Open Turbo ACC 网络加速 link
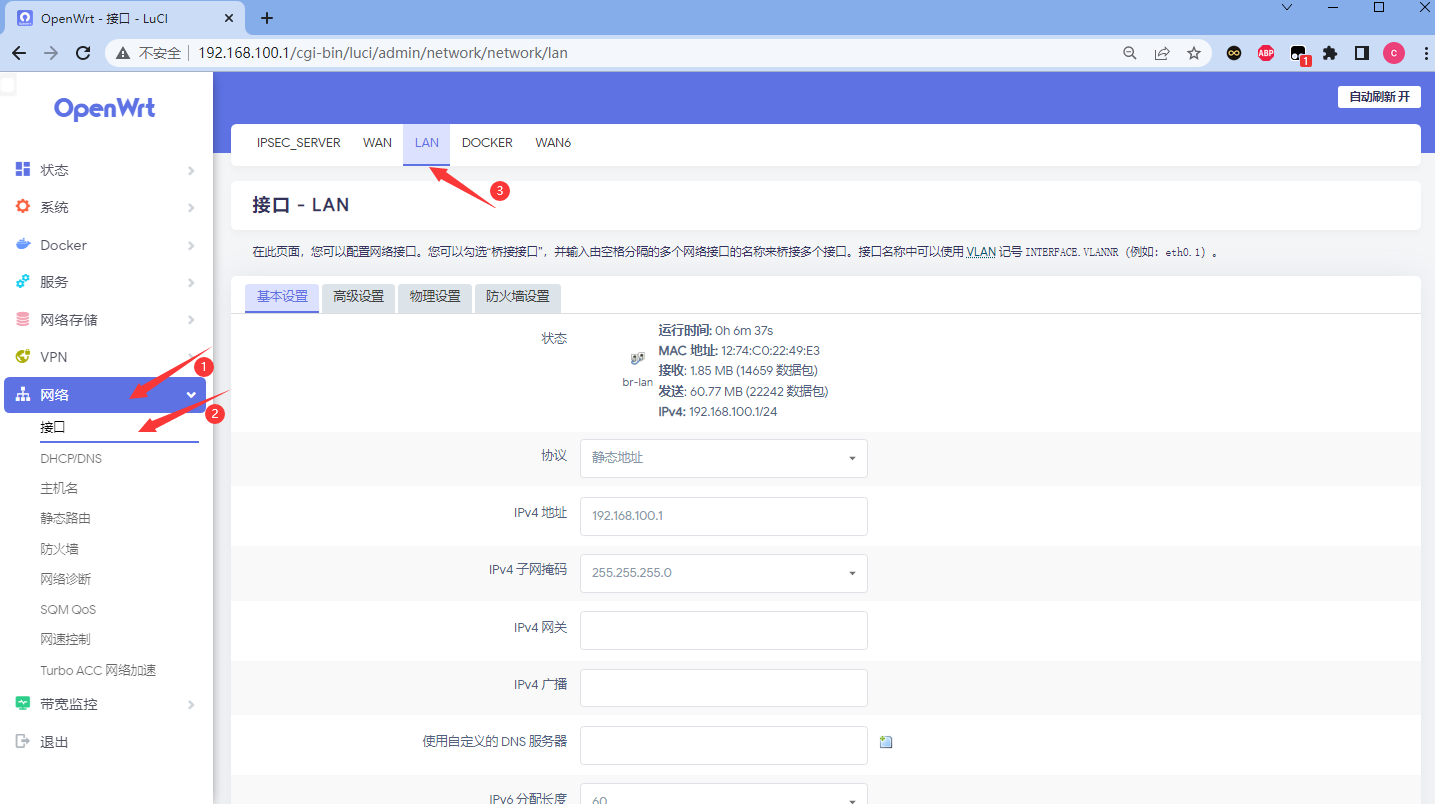 (x=98, y=670)
